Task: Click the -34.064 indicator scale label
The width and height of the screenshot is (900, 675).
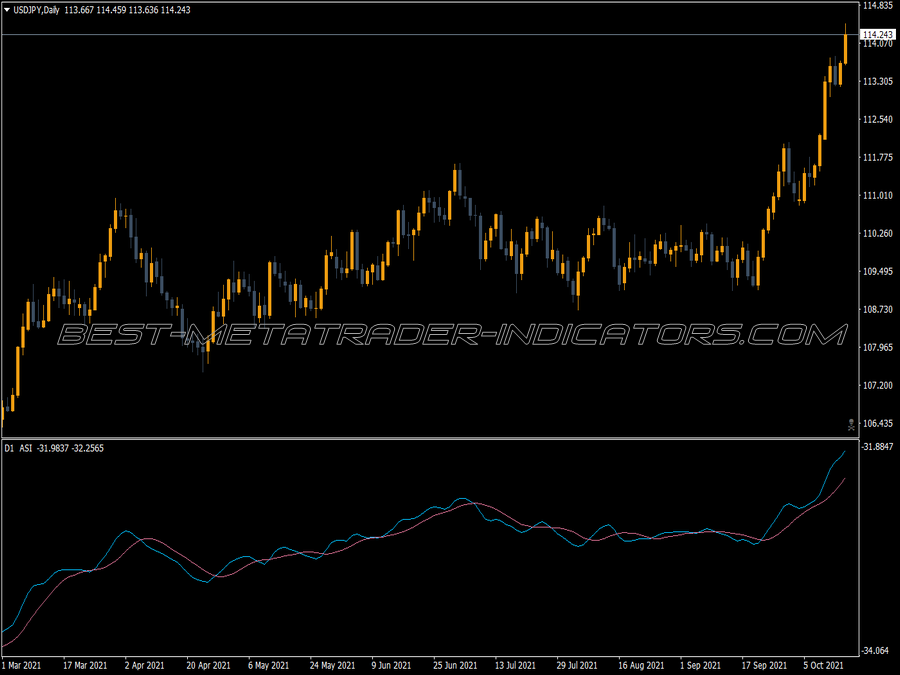Action: tap(876, 650)
